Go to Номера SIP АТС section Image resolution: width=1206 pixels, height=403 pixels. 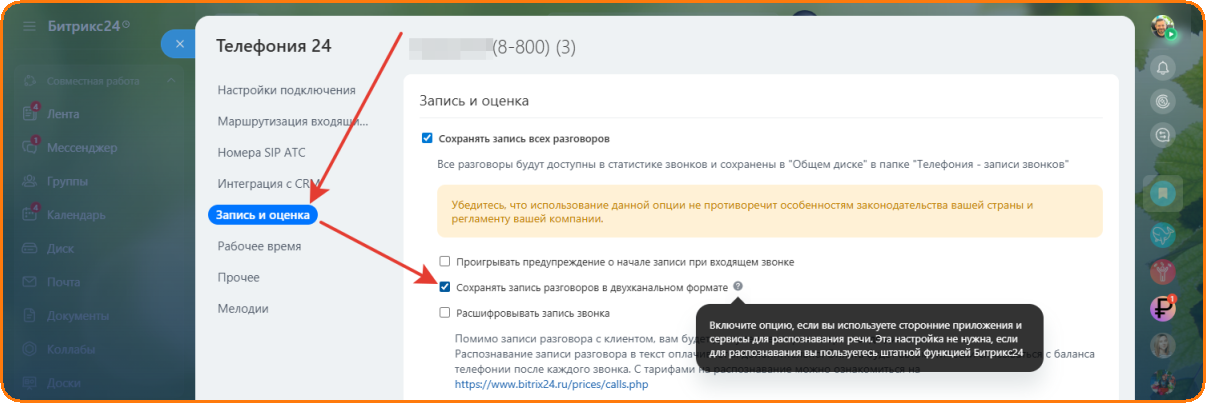pos(262,153)
